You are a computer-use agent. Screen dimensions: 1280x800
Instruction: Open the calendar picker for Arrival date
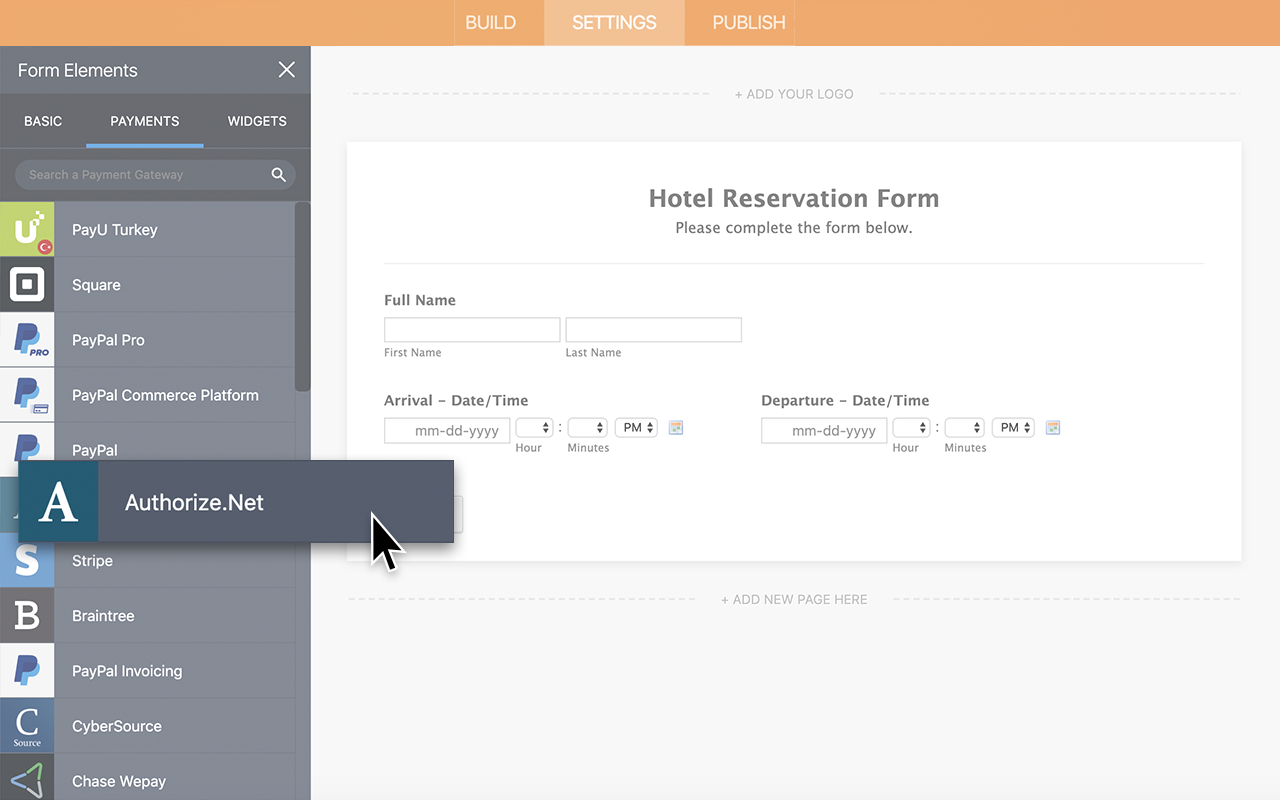[x=675, y=427]
